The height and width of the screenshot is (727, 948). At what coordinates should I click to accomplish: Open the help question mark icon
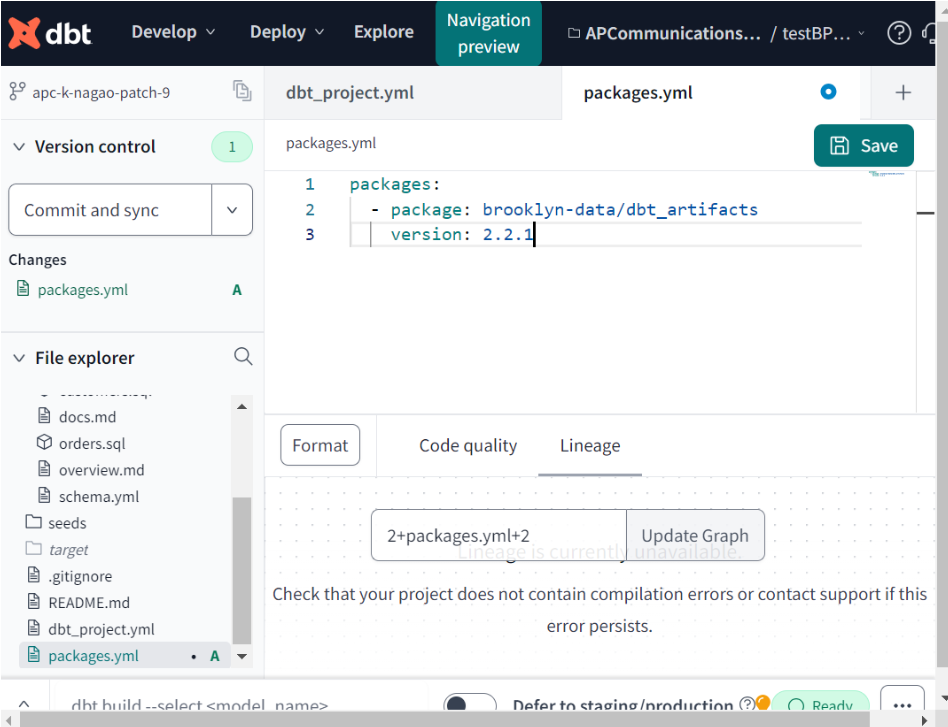coord(898,33)
